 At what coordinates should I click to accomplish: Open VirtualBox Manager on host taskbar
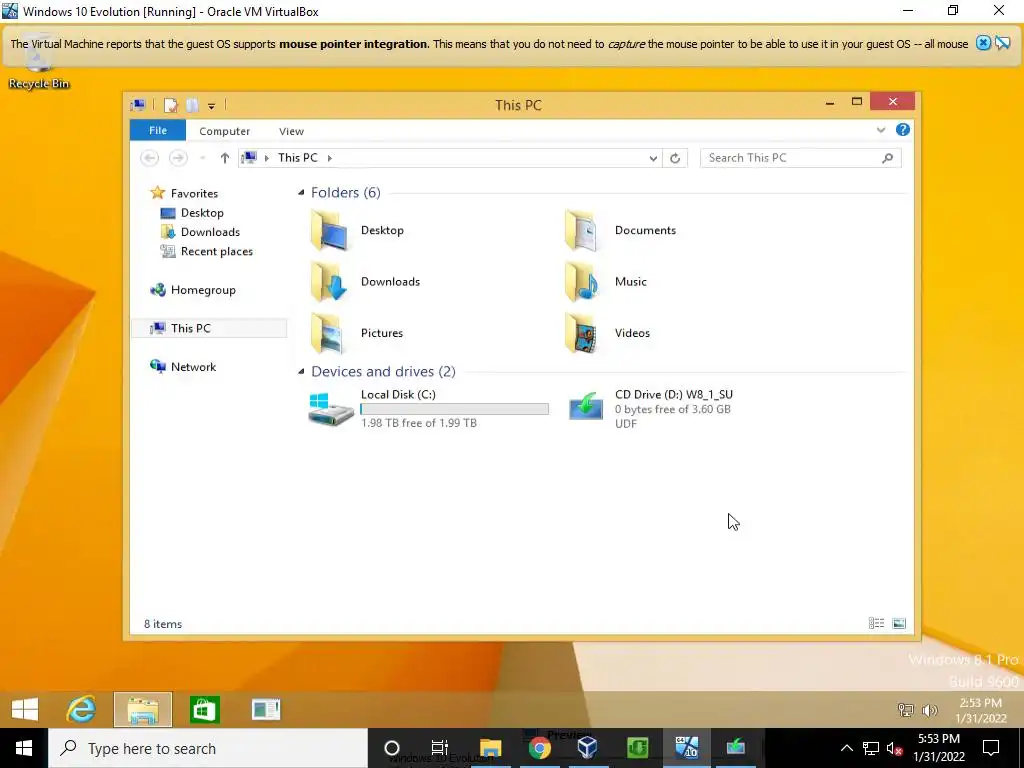[x=588, y=748]
